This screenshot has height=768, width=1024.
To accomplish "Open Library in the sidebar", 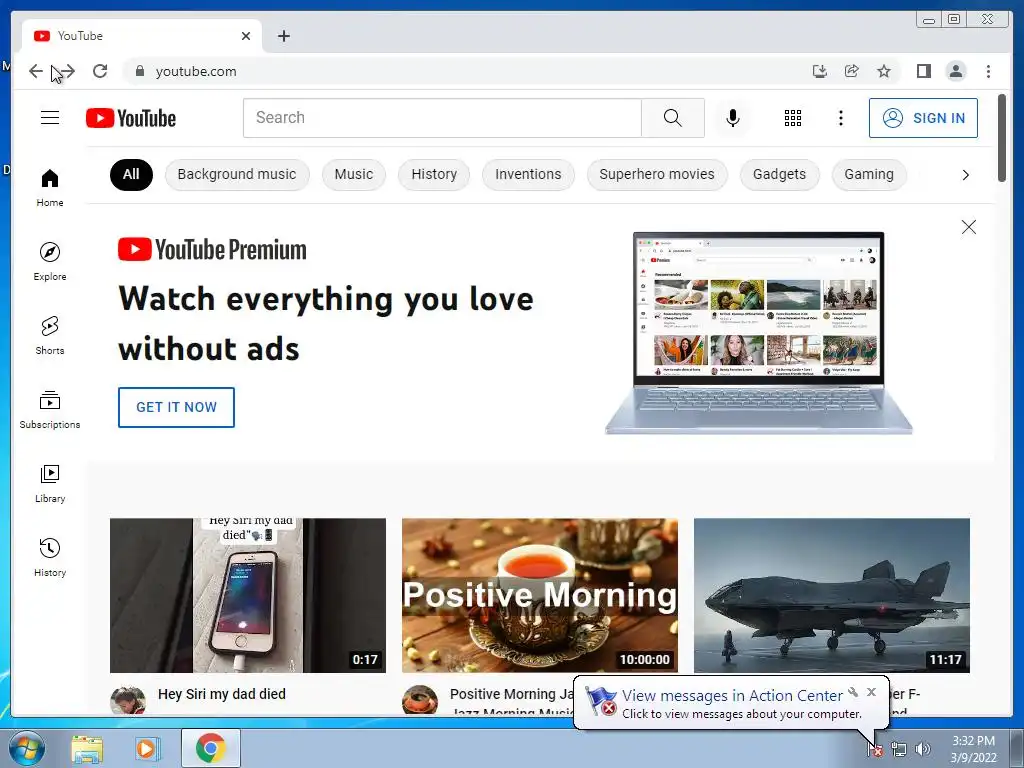I will click(x=50, y=483).
